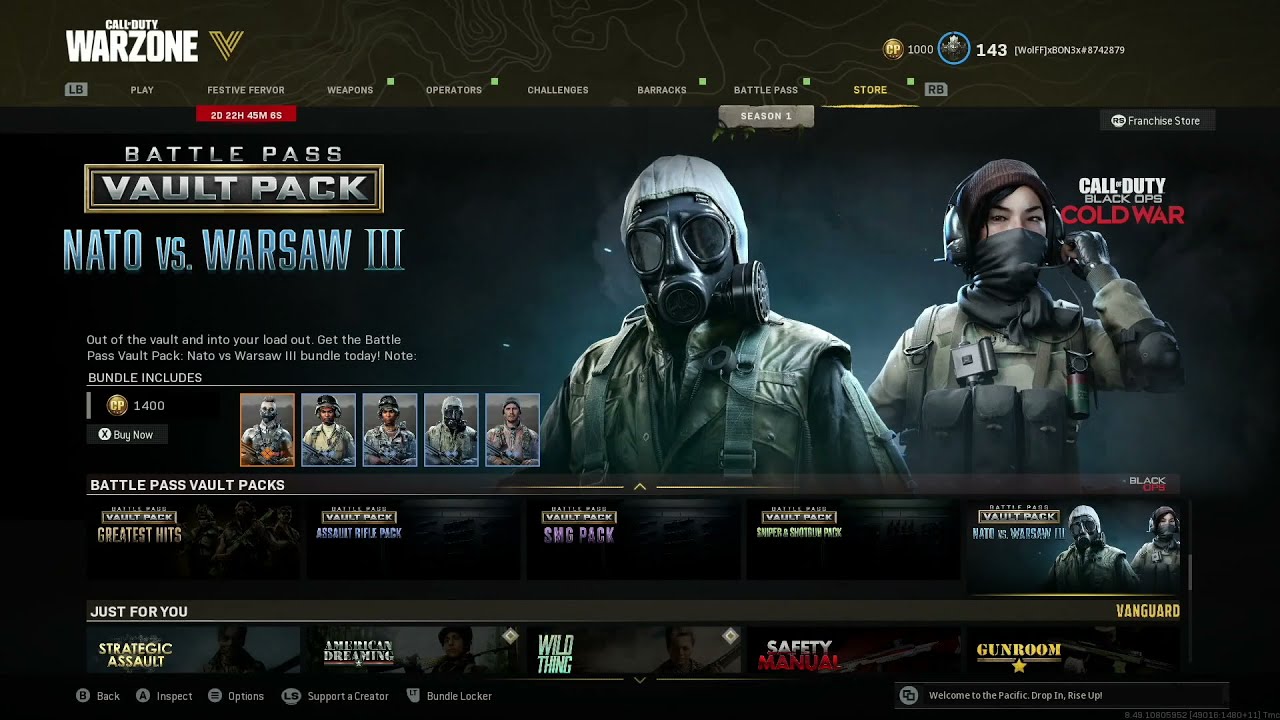Click the RB bumper icon
This screenshot has width=1280, height=720.
[x=936, y=90]
